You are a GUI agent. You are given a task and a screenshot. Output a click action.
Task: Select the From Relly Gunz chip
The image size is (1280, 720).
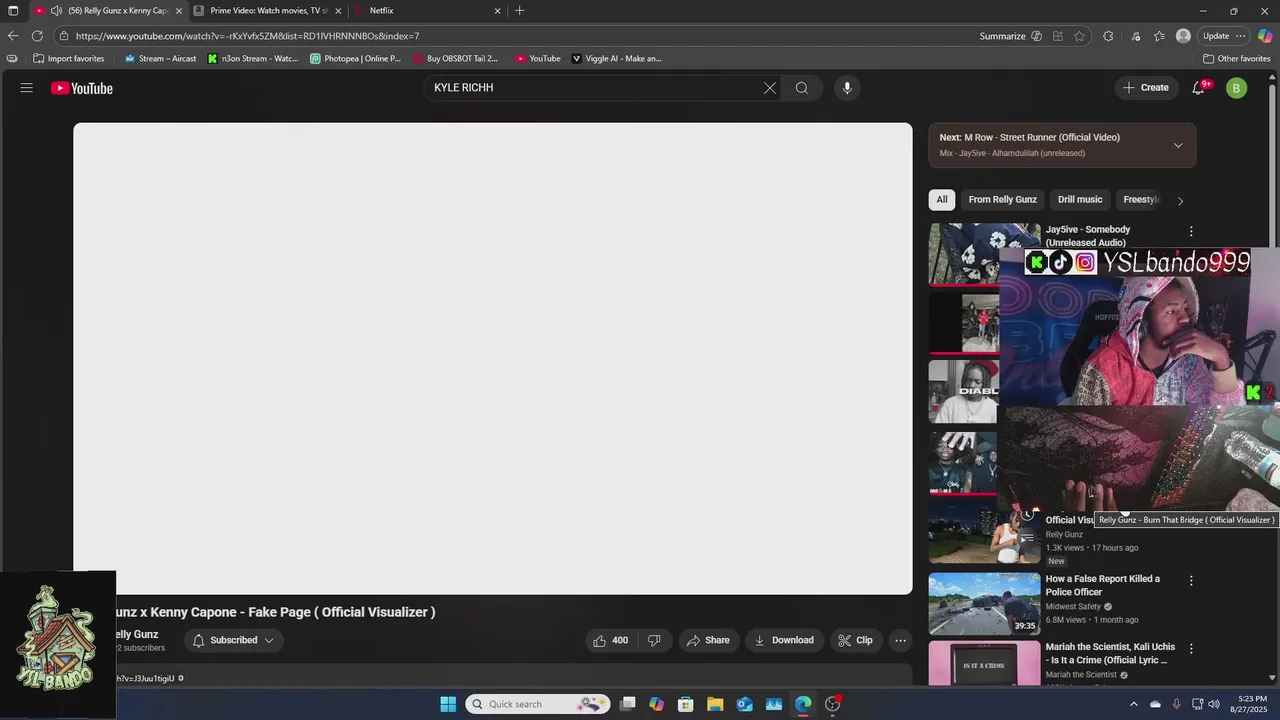click(1003, 199)
